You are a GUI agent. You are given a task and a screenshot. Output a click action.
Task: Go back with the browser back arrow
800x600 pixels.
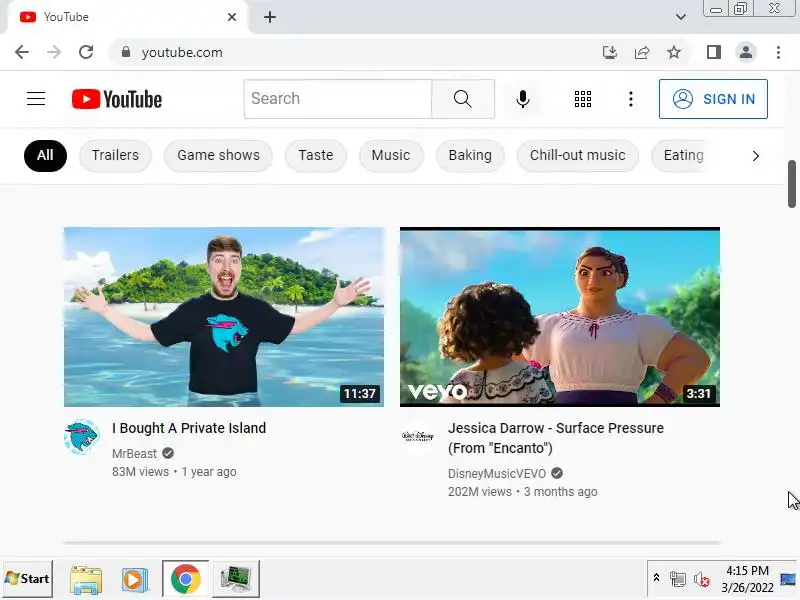(x=22, y=52)
